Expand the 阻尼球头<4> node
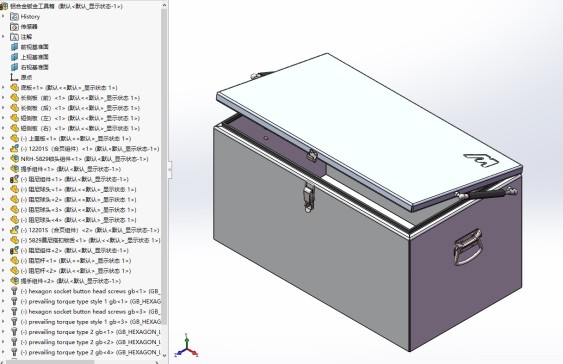Image resolution: width=563 pixels, height=364 pixels. (4, 220)
